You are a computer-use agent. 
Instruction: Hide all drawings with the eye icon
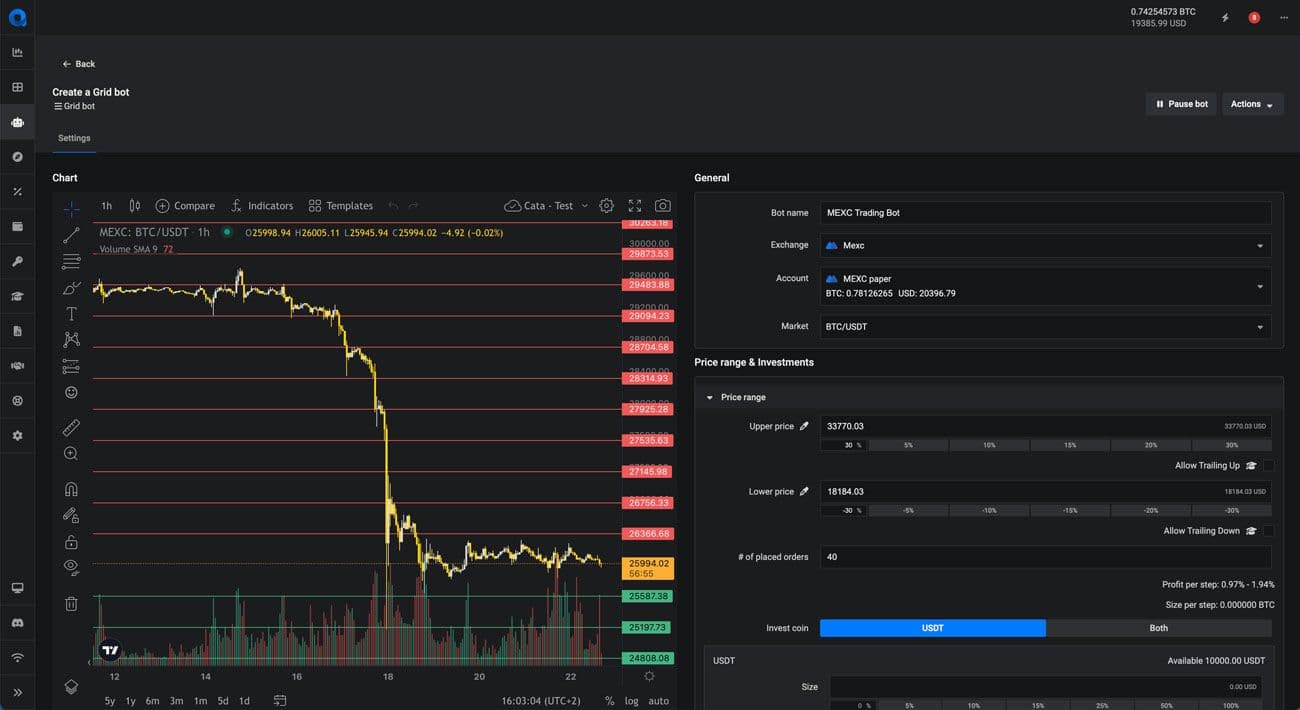[x=71, y=567]
